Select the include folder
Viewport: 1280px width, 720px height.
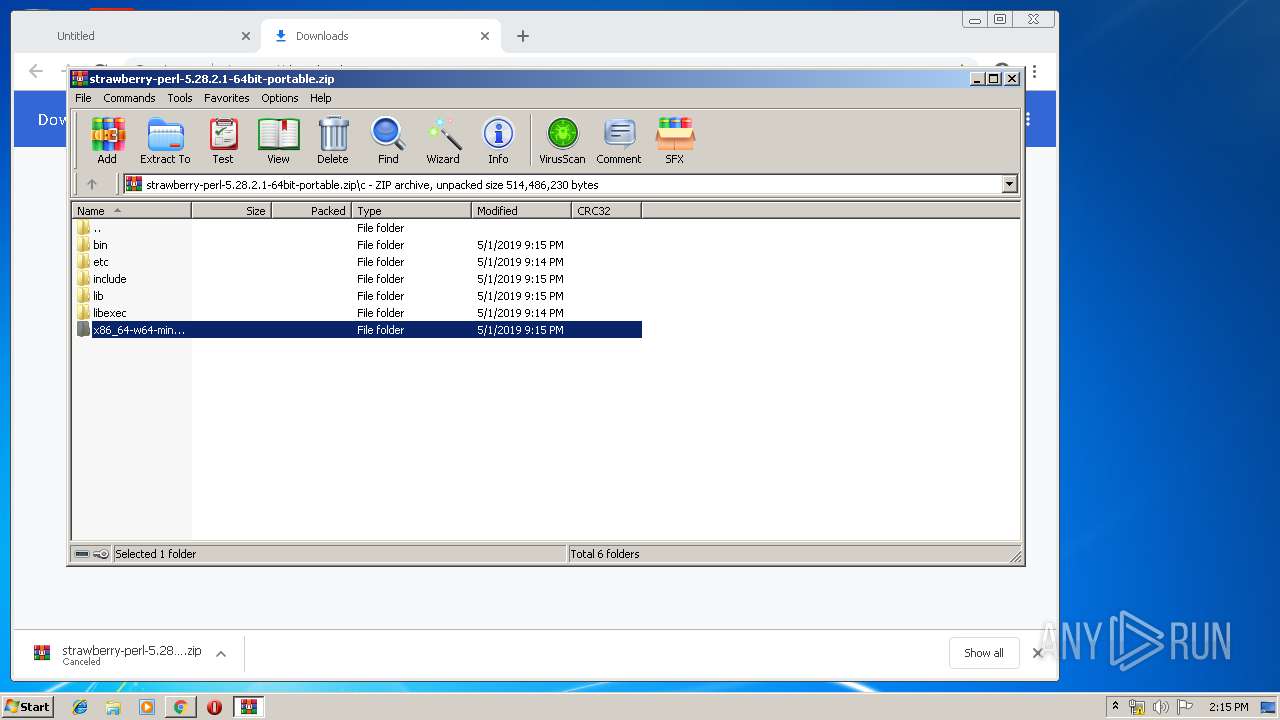pos(358,279)
